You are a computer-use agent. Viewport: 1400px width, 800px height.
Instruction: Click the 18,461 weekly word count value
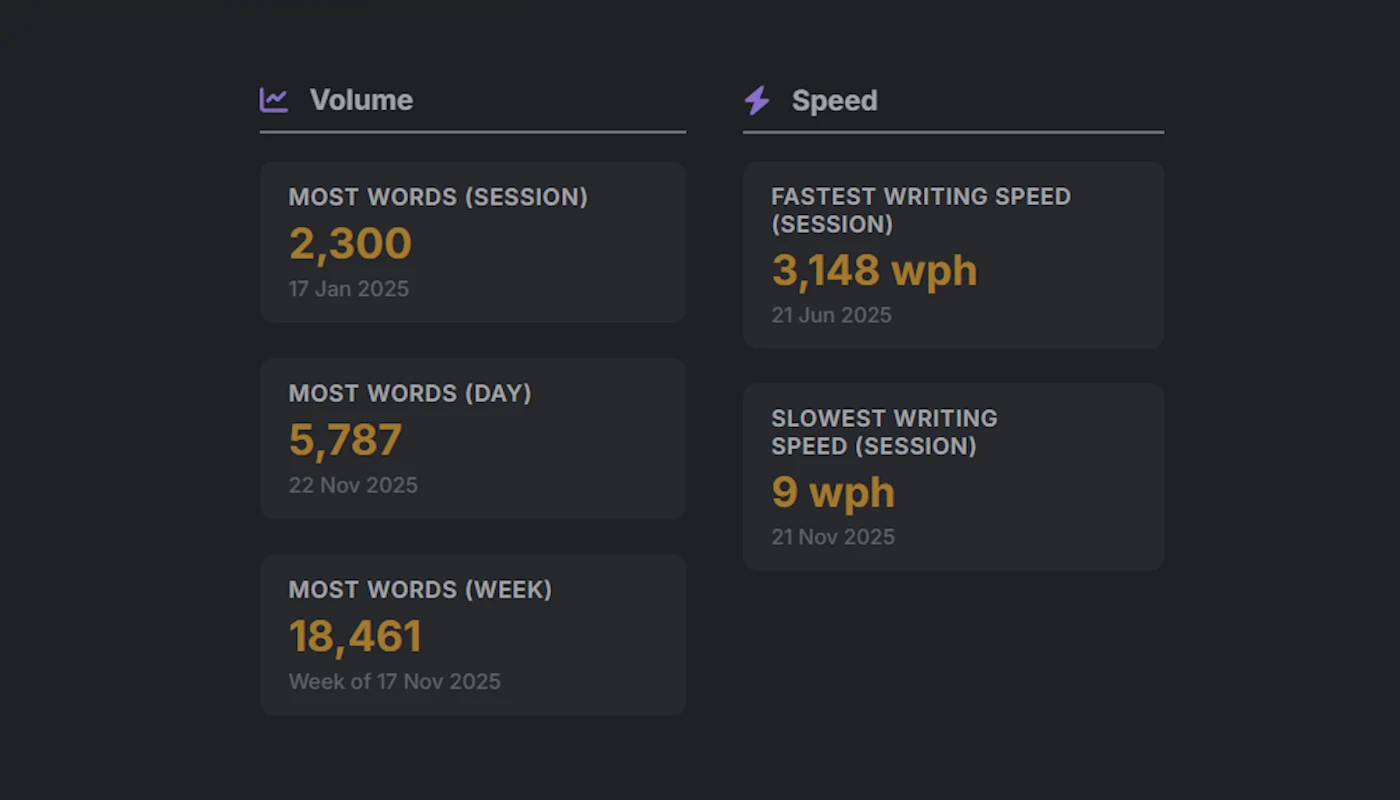[x=355, y=636]
